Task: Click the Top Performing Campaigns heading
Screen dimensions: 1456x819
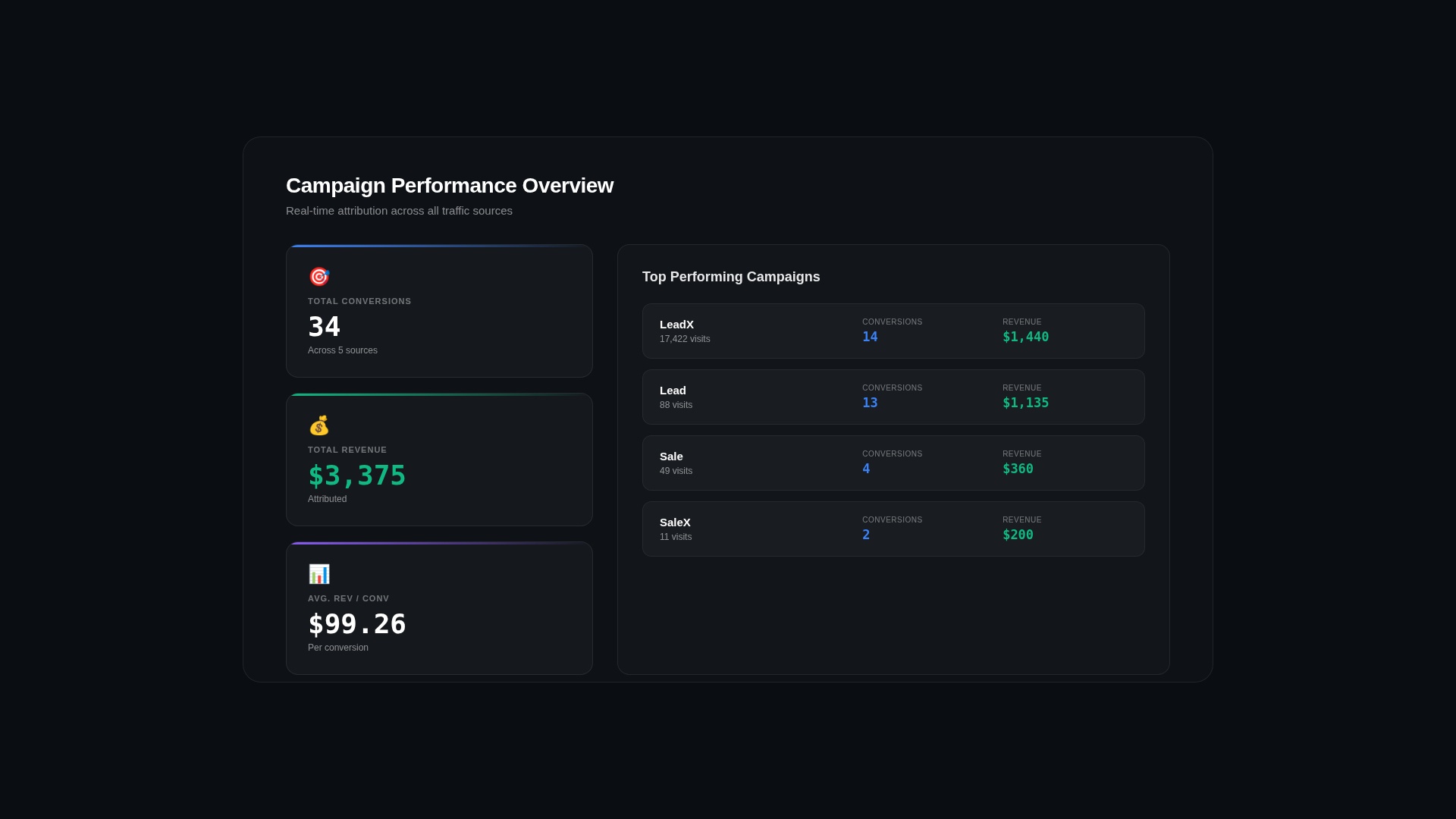Action: click(731, 277)
